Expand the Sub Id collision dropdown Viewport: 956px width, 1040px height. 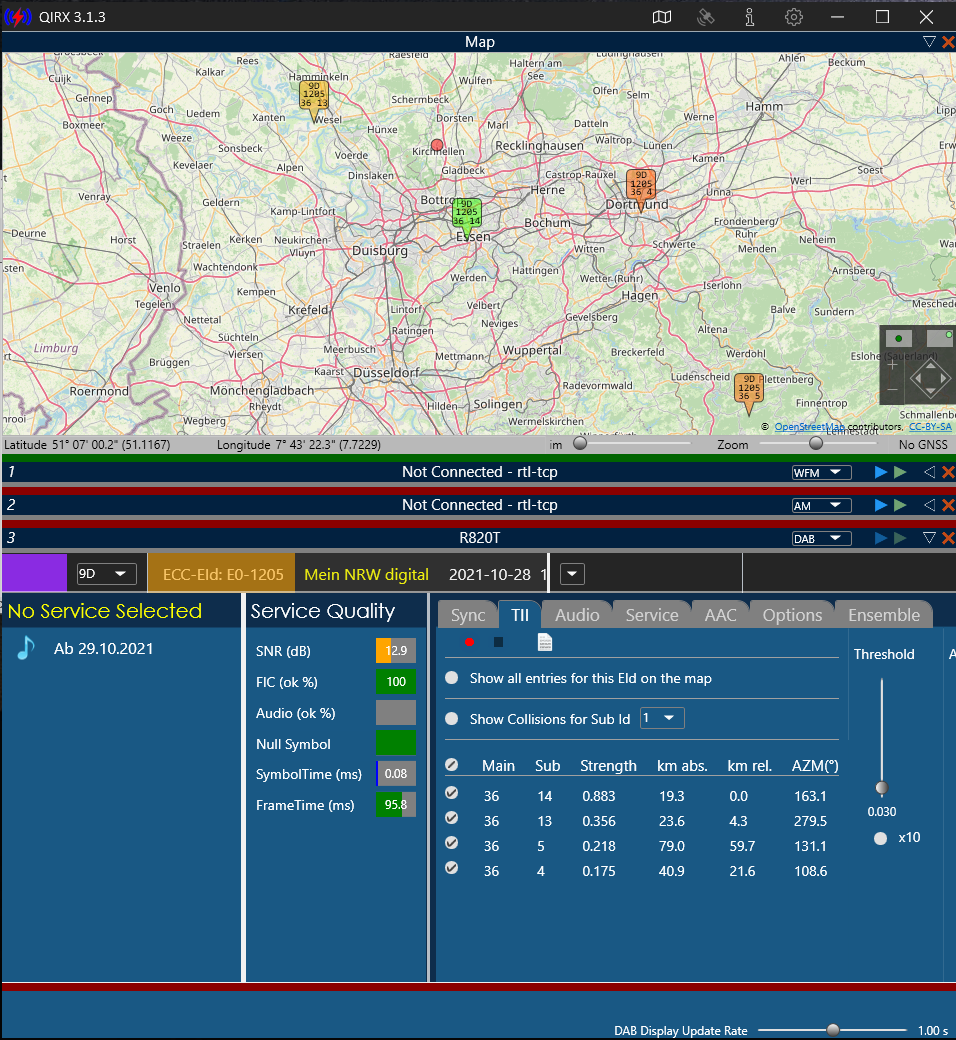point(662,718)
